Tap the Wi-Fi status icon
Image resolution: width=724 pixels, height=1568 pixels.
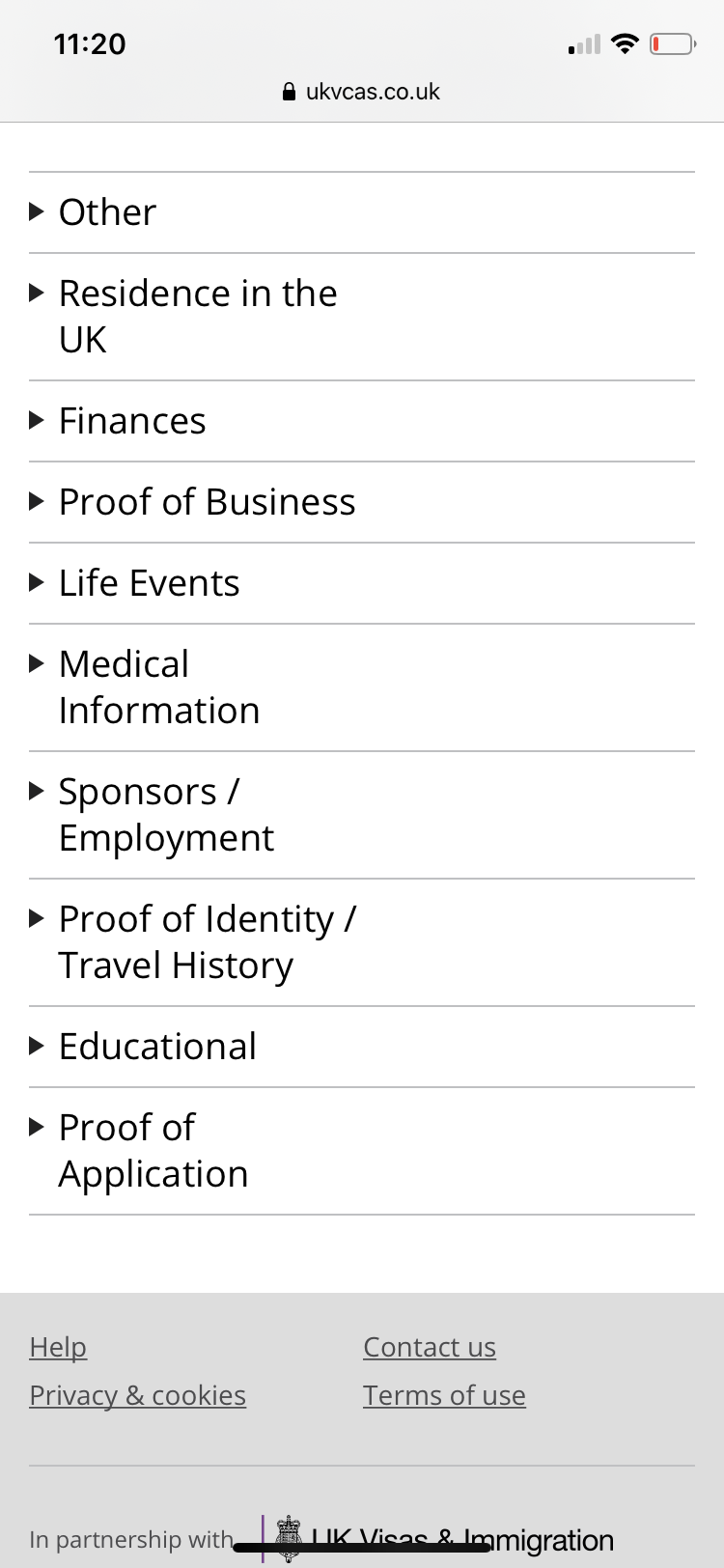(626, 43)
